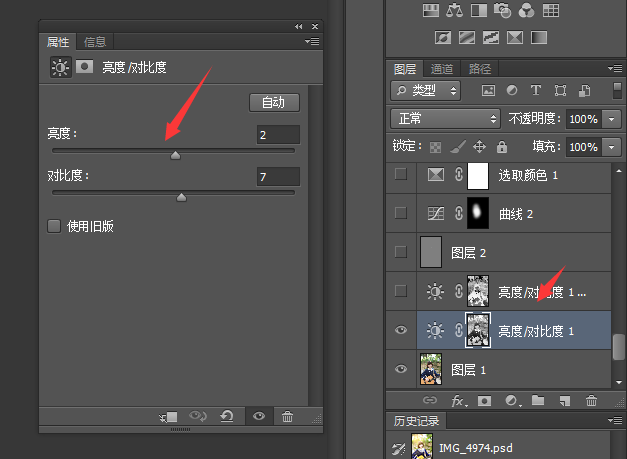Click the Posterize adjustment icon

467,38
